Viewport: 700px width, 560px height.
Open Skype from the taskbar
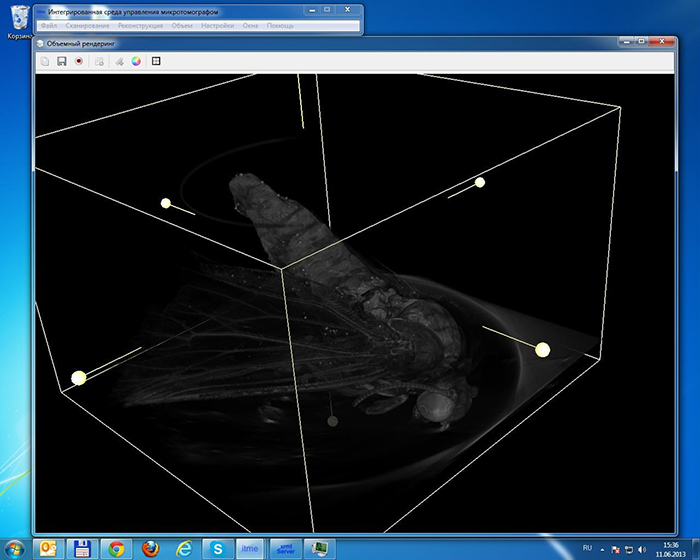[217, 548]
